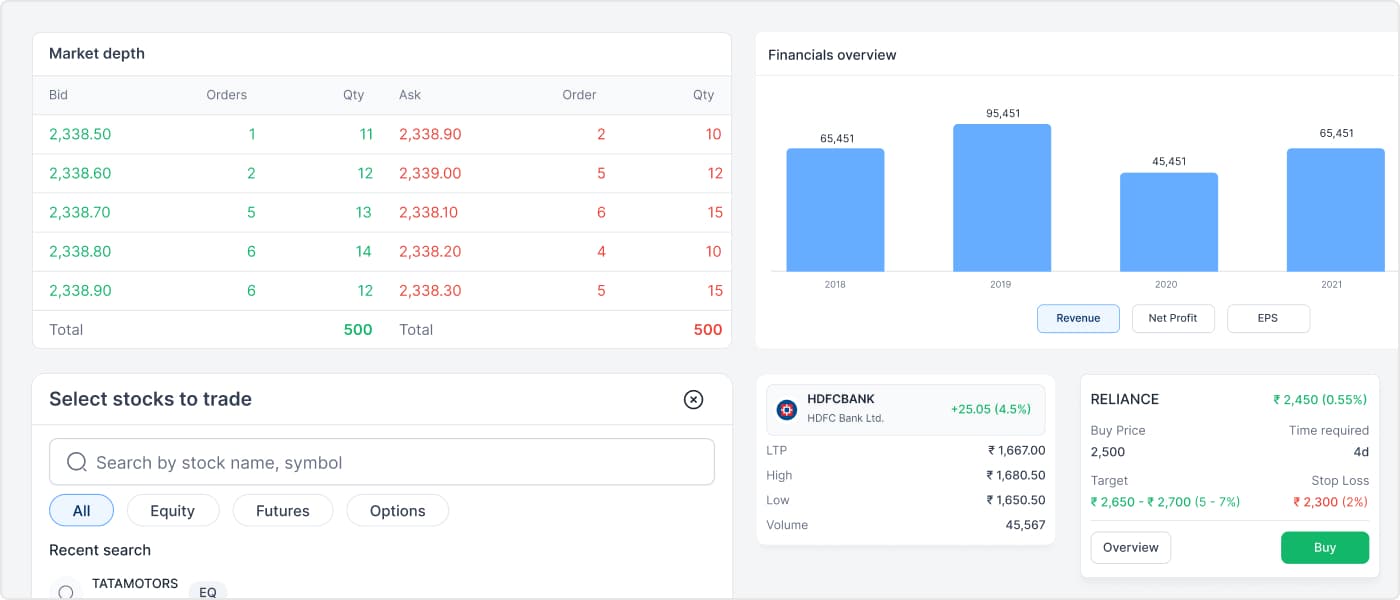Select the 2,338.50 bid price row
The width and height of the screenshot is (1400, 600).
point(382,134)
